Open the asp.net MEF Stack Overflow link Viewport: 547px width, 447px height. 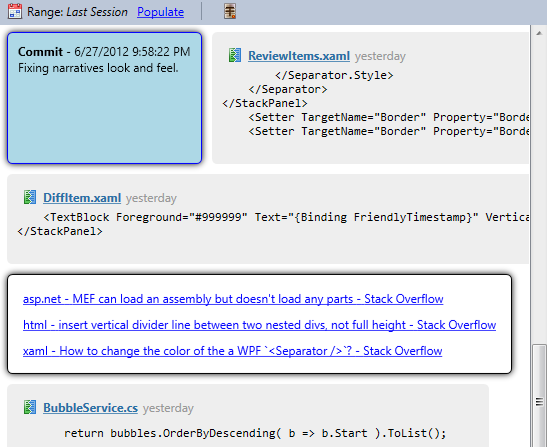tap(233, 299)
